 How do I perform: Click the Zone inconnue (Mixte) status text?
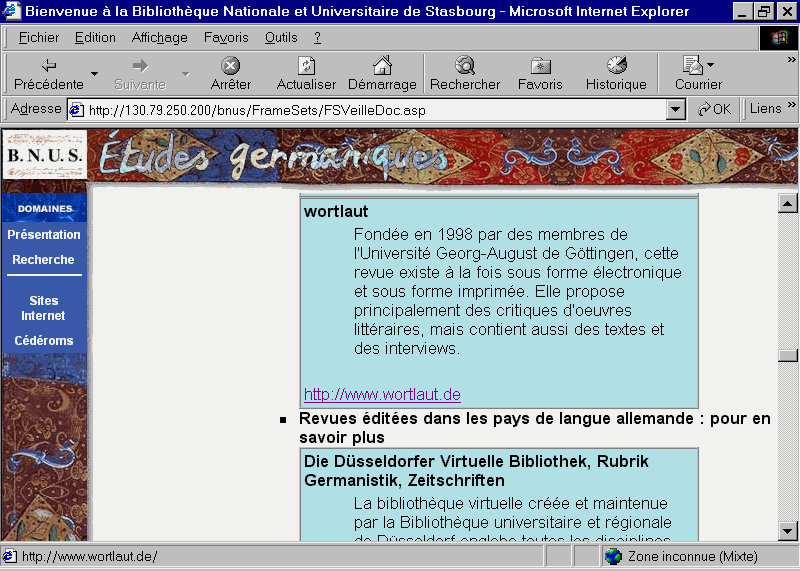pyautogui.click(x=693, y=556)
